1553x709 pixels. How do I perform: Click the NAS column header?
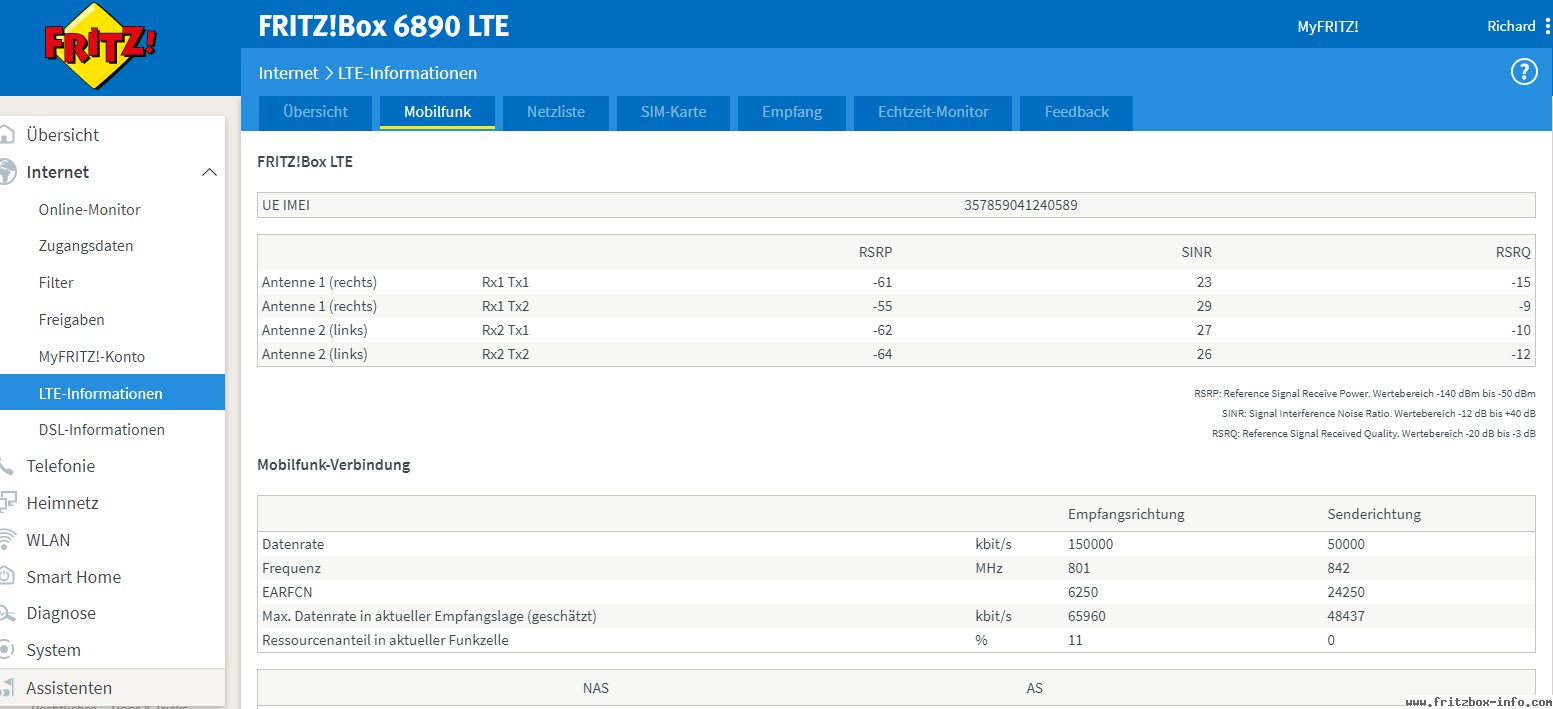(596, 688)
